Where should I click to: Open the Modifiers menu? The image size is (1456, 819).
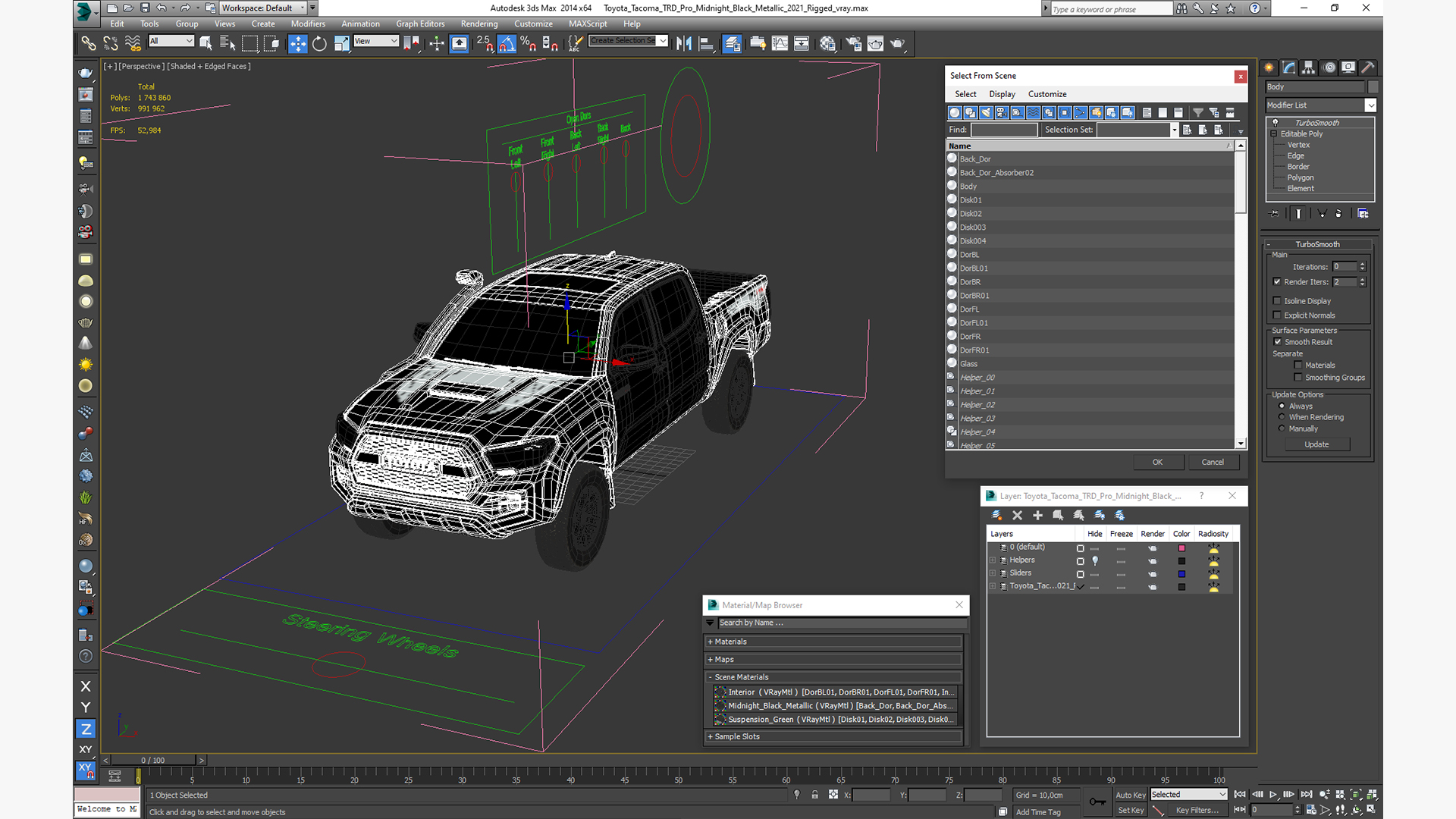(x=308, y=24)
